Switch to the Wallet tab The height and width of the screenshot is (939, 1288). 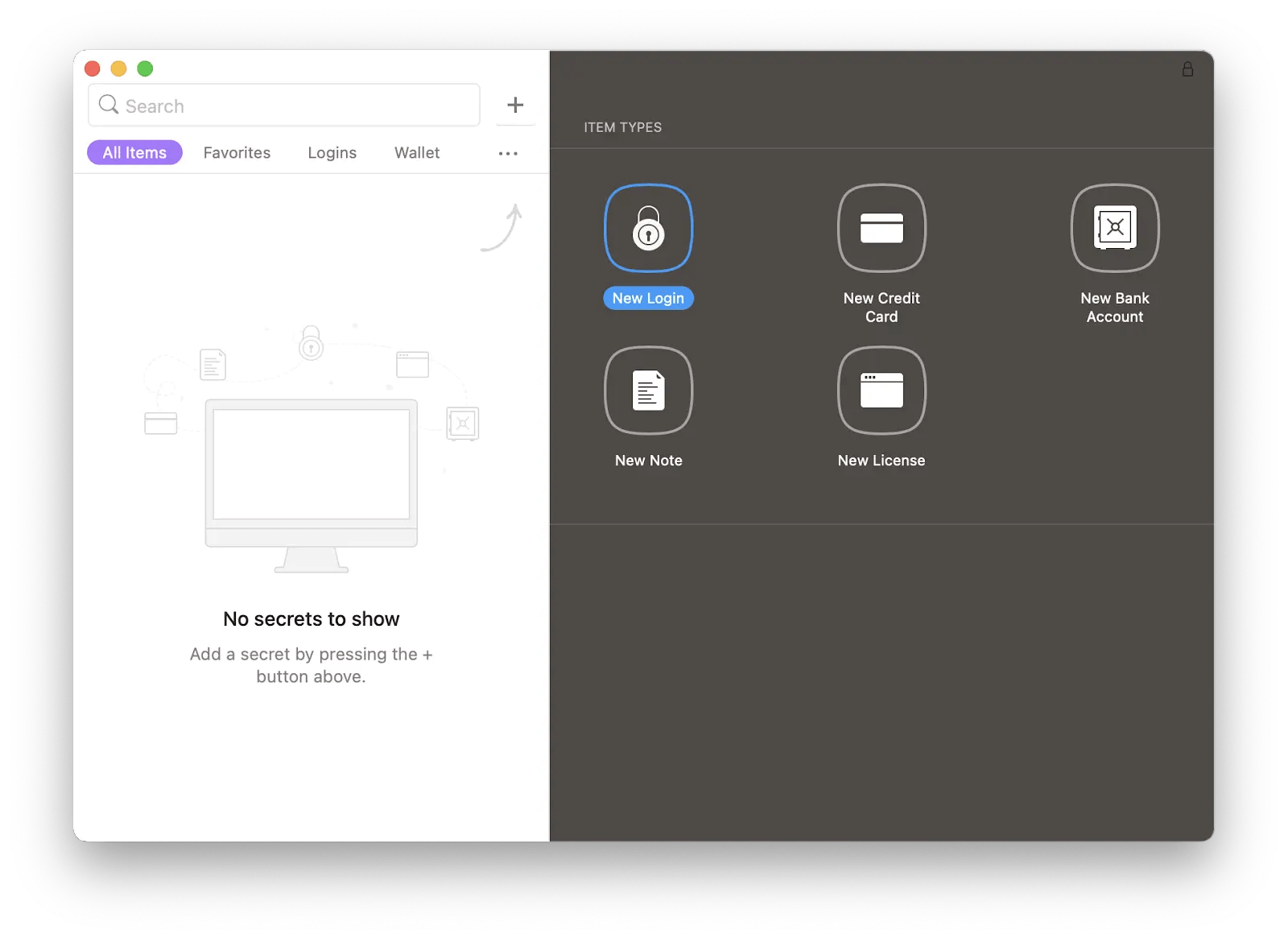coord(416,152)
